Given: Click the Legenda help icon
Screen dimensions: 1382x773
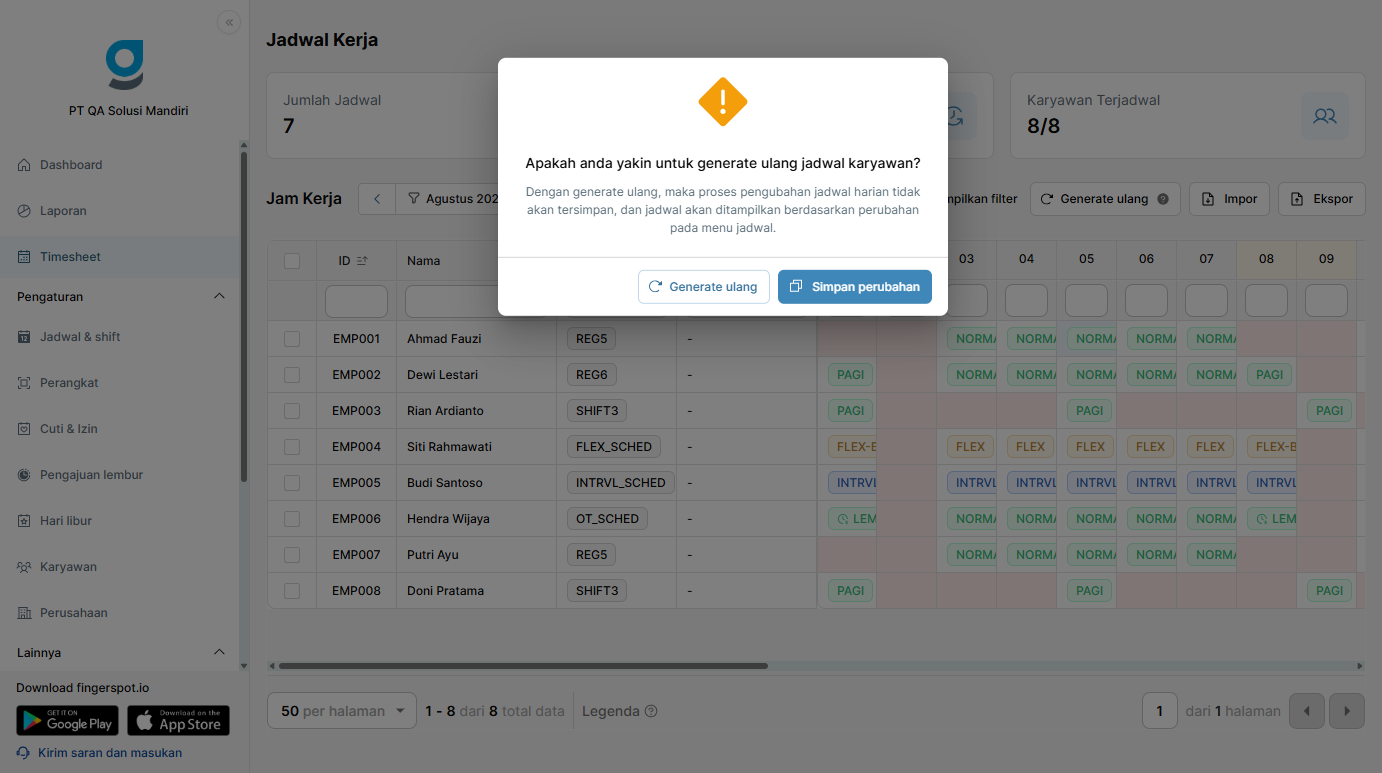Looking at the screenshot, I should [651, 712].
